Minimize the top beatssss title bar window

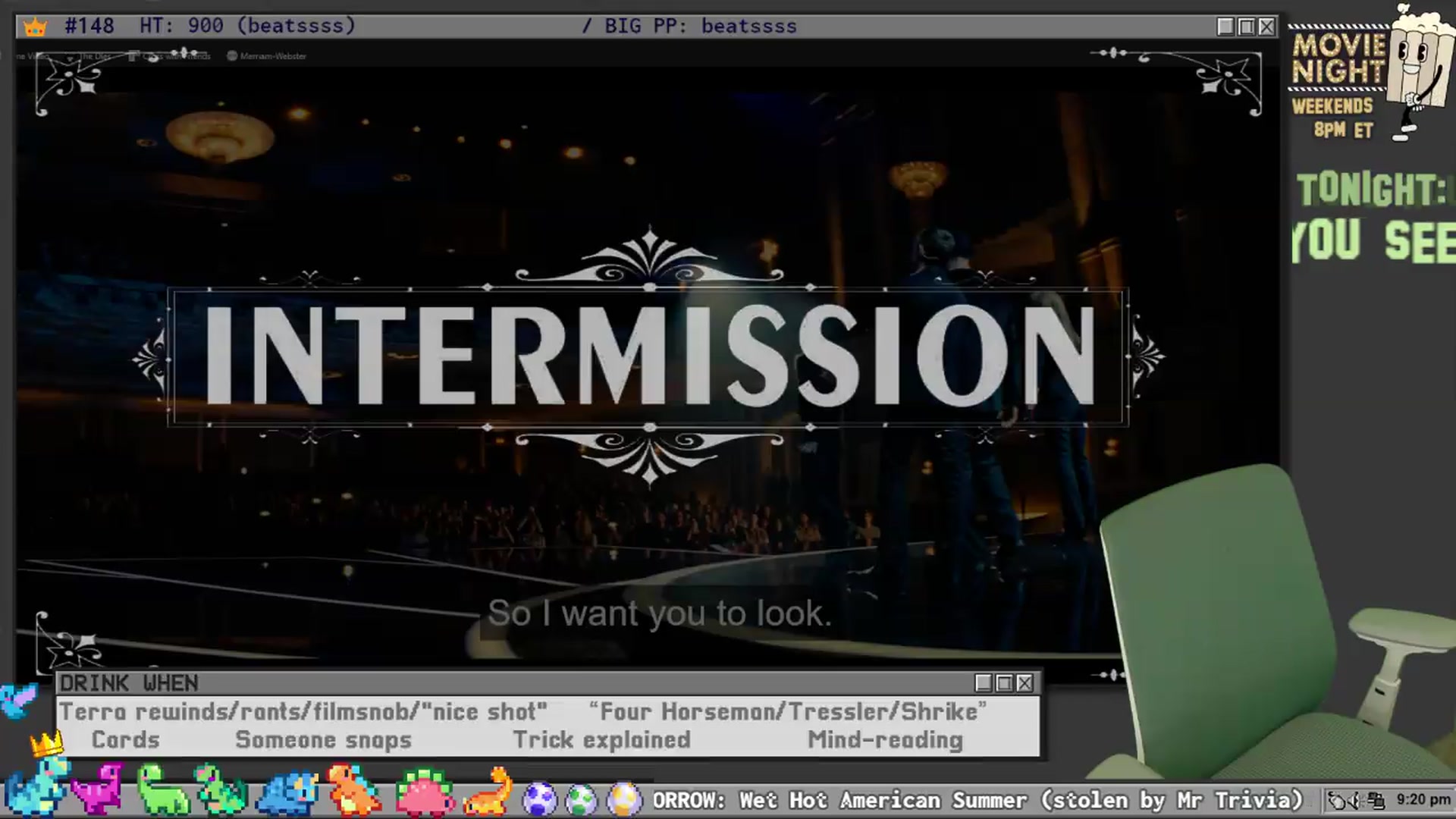pos(1225,27)
